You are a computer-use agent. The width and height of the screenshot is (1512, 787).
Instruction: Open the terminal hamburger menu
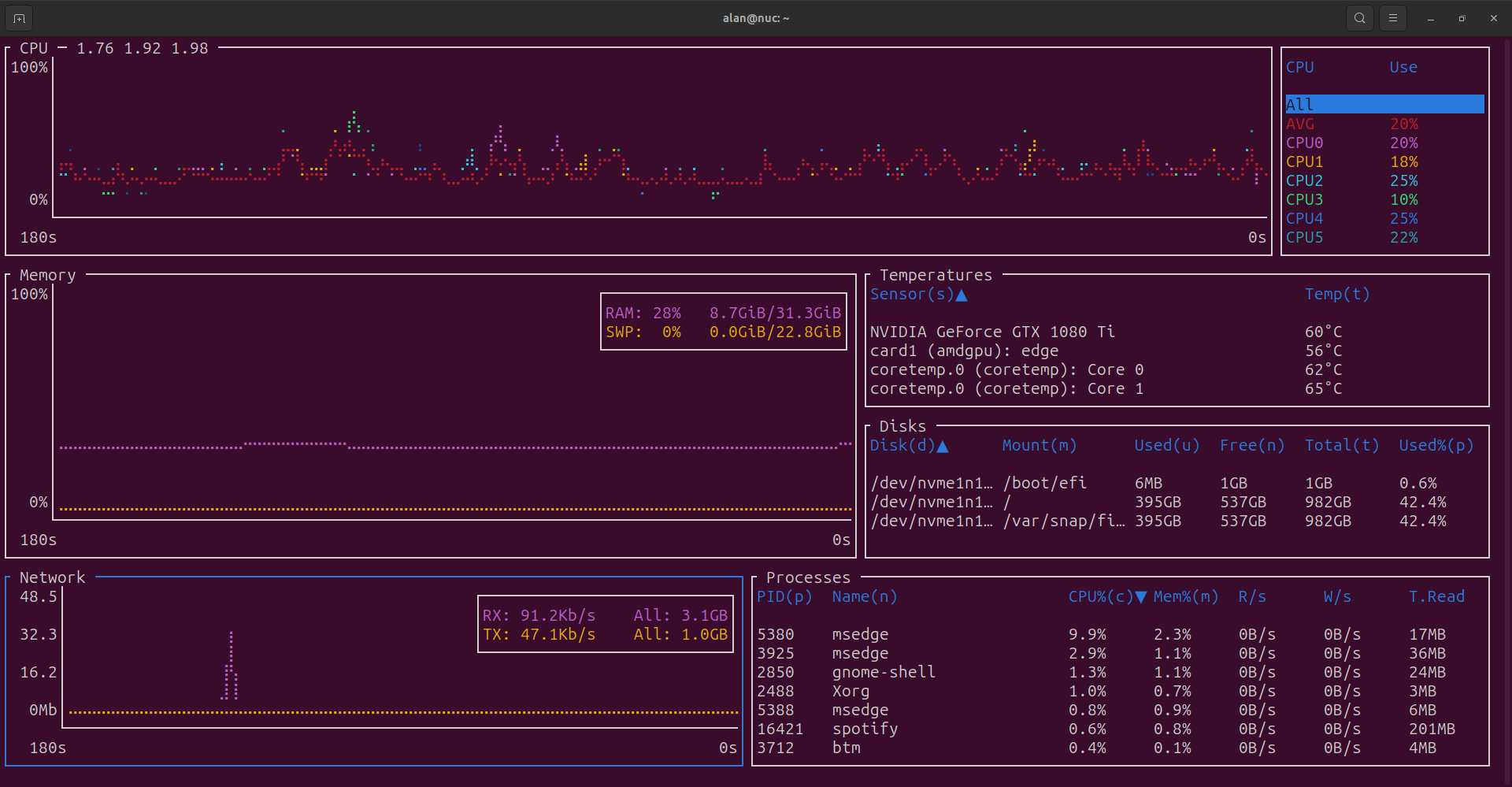(1392, 18)
